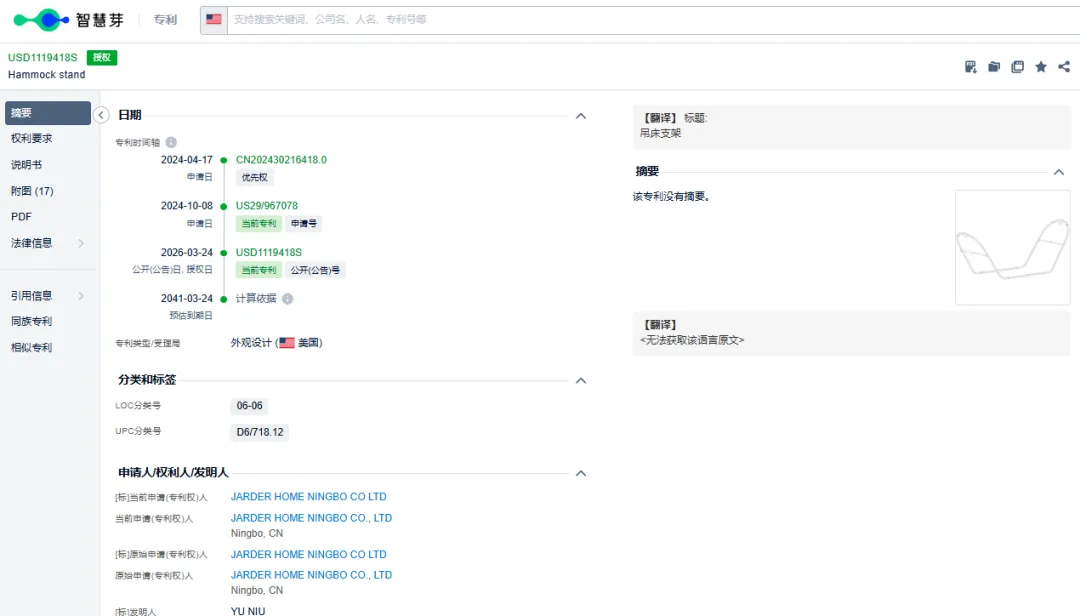This screenshot has width=1080, height=616.
Task: Click the share icon
Action: point(1064,67)
